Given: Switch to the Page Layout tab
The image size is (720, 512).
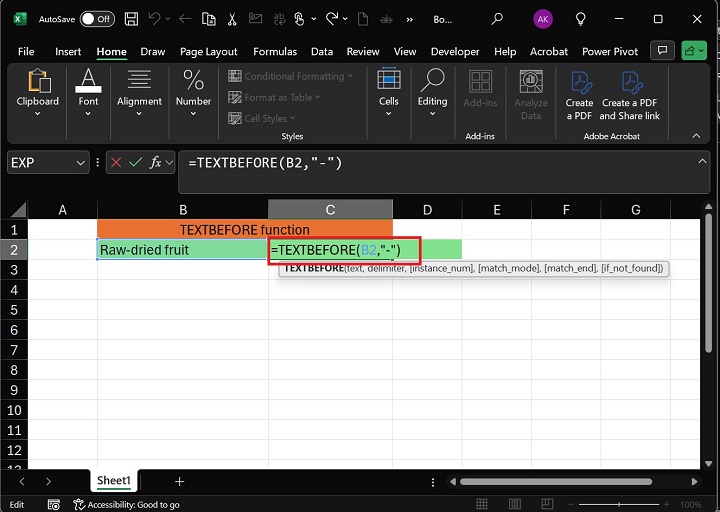Looking at the screenshot, I should pyautogui.click(x=208, y=52).
